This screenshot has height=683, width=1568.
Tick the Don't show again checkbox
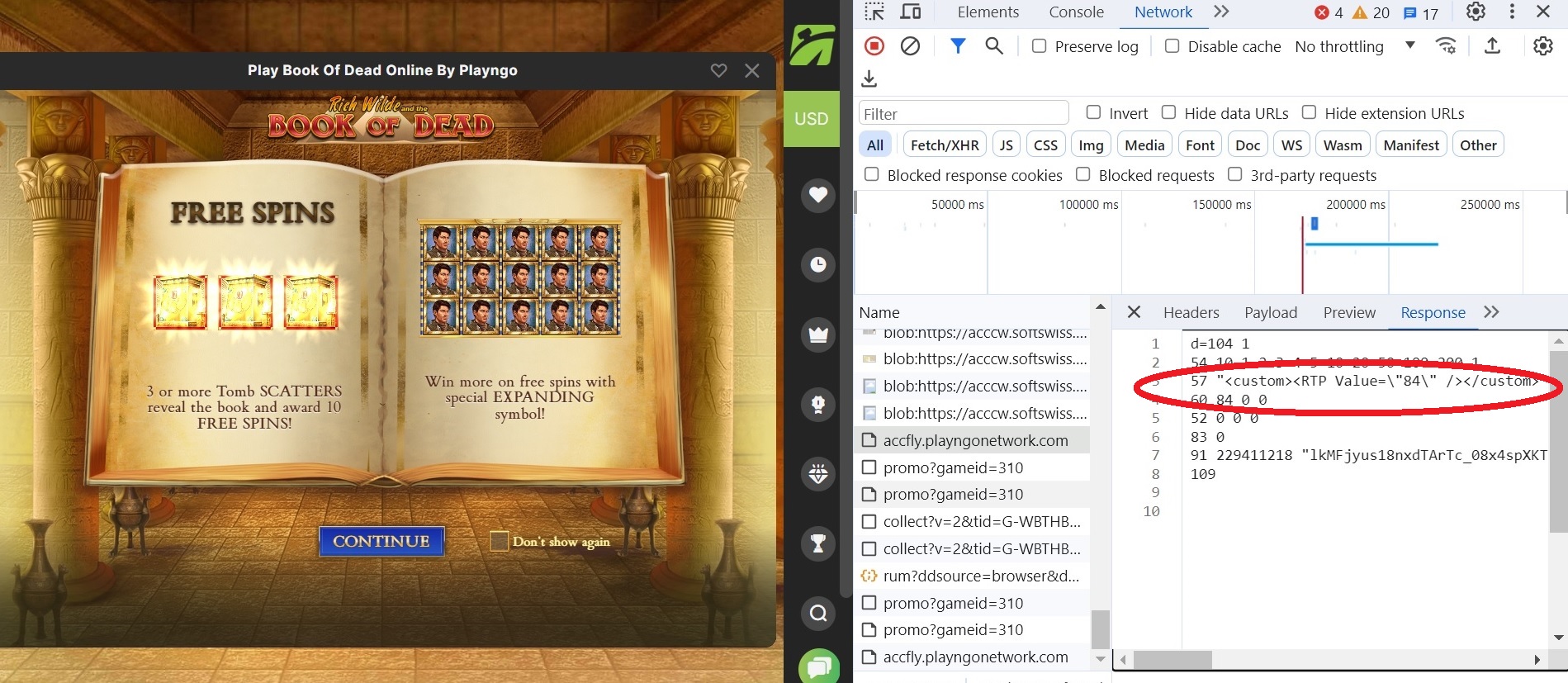point(499,541)
